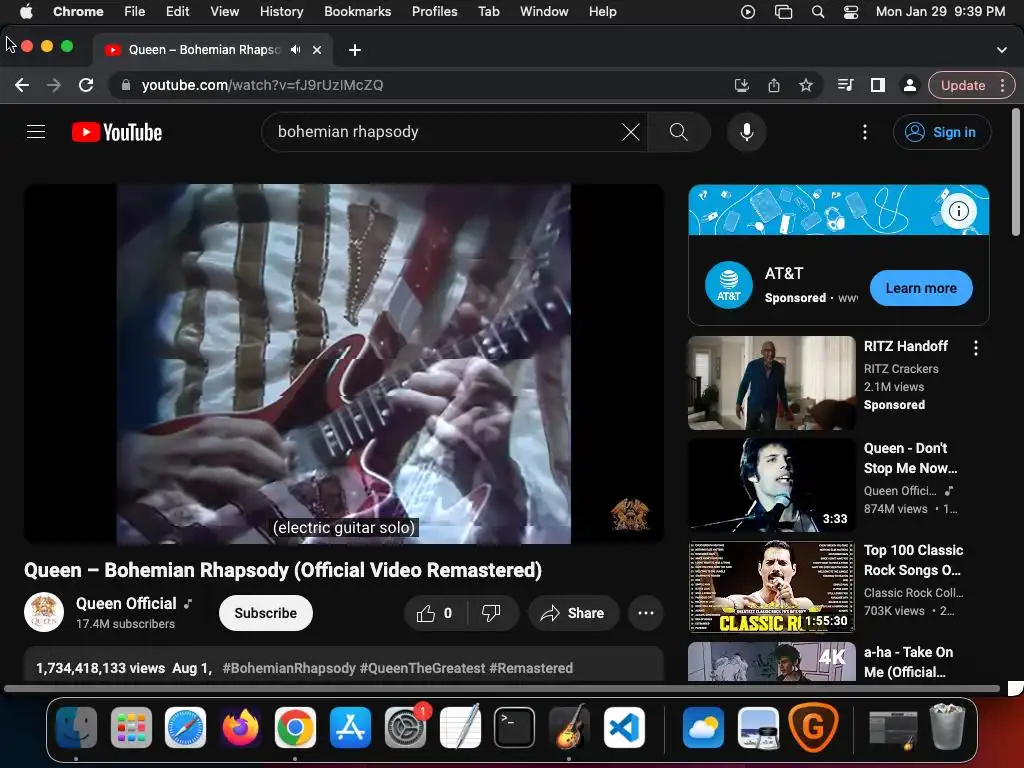Open Top 100 Classic Rock Songs thumbnail
This screenshot has width=1024, height=768.
coord(772,586)
